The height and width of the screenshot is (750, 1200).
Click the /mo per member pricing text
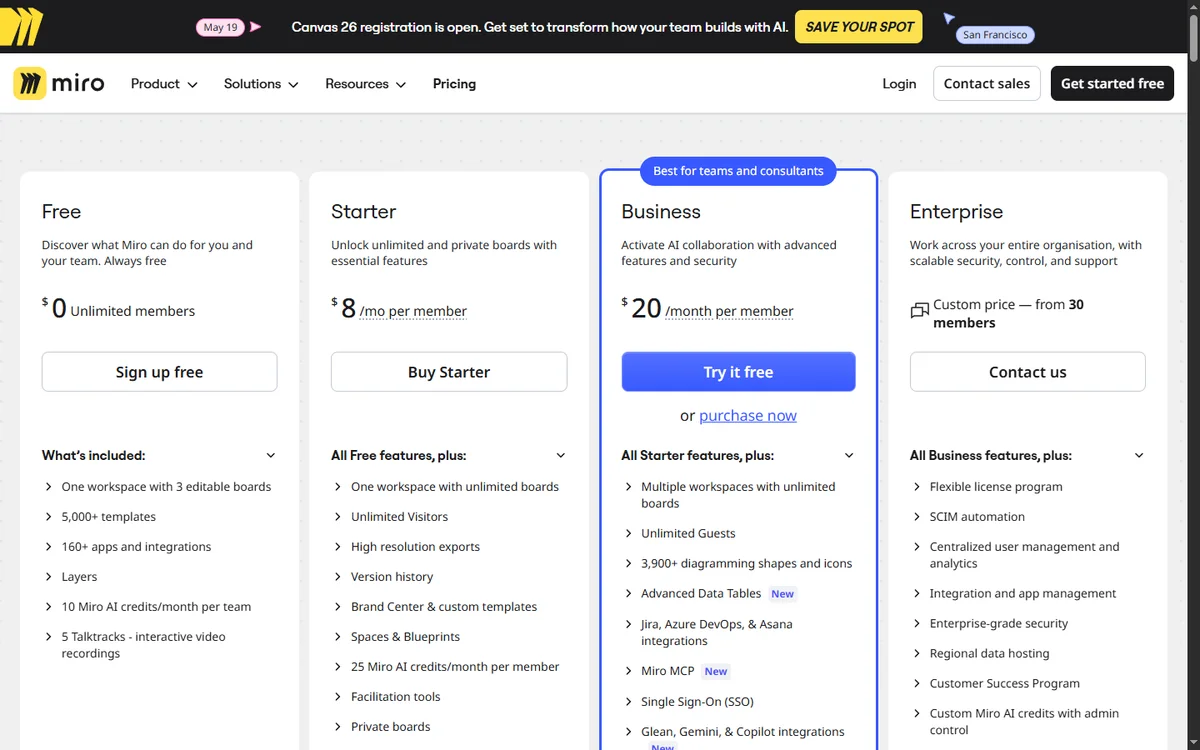pyautogui.click(x=413, y=311)
